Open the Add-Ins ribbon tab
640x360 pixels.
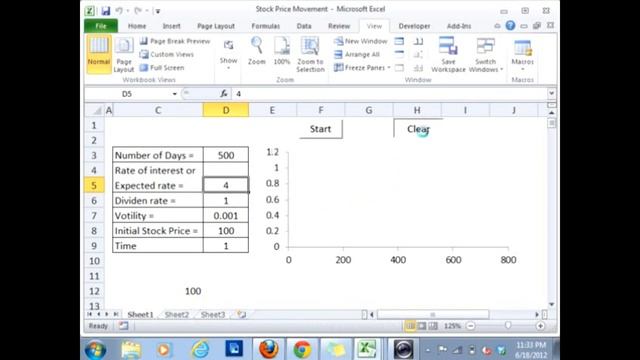click(459, 26)
